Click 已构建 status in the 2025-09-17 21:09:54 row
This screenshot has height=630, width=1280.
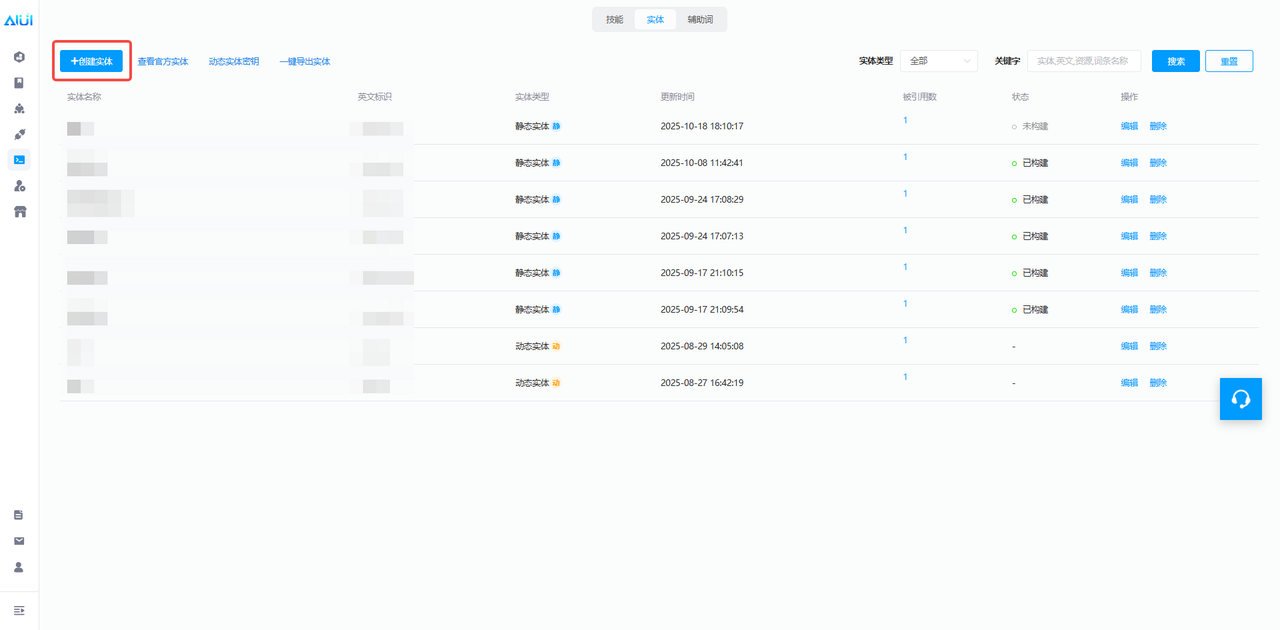point(1035,310)
